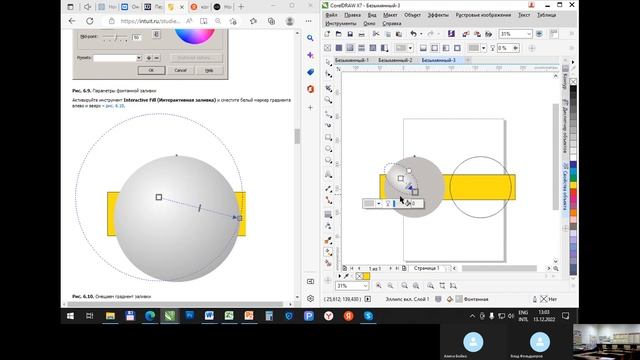This screenshot has width=640, height=360.
Task: Select the Zoom magnifier tool in toolbox
Action: (x=328, y=100)
